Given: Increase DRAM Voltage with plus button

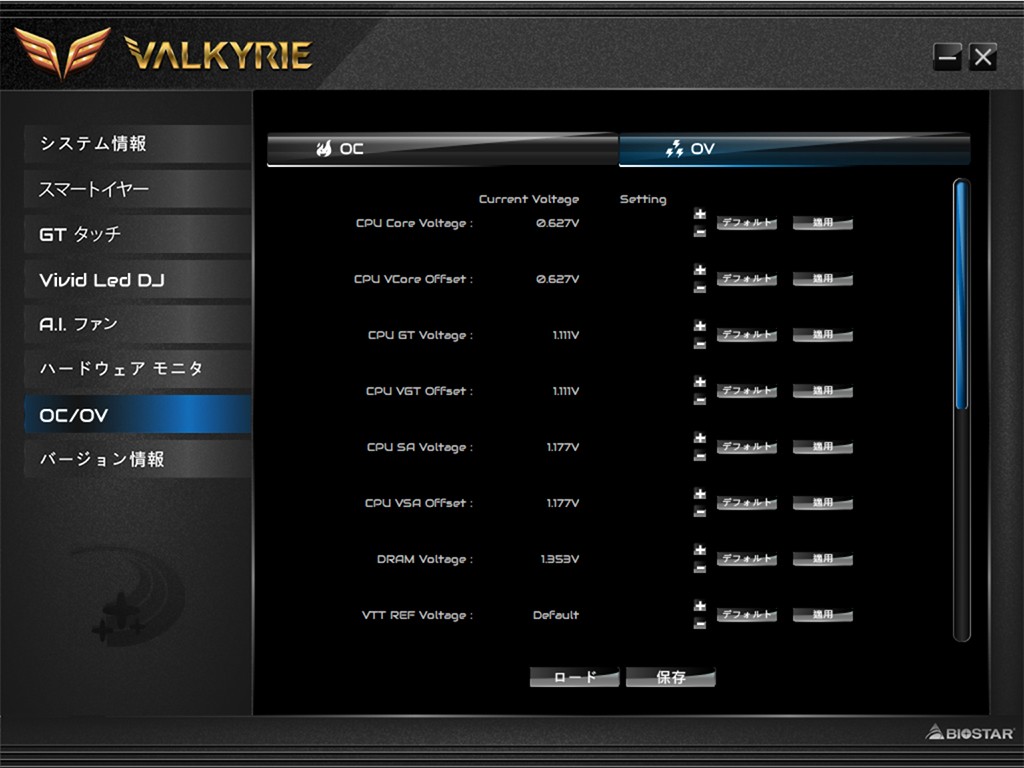Looking at the screenshot, I should [699, 551].
